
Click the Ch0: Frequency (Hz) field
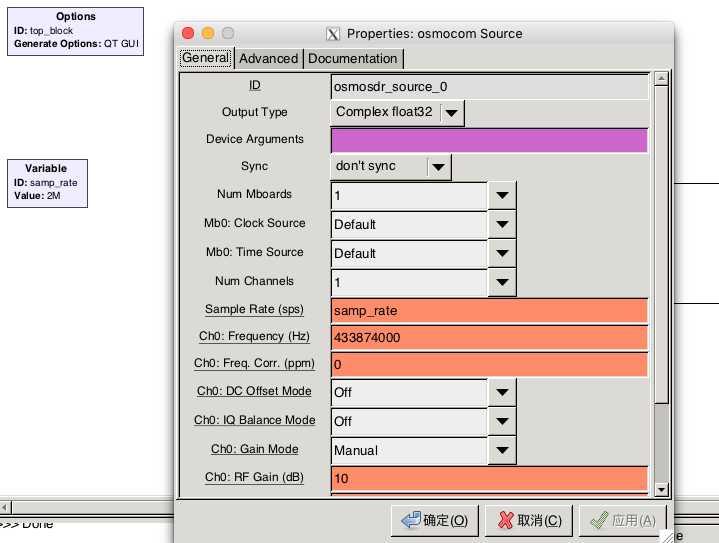pos(489,338)
